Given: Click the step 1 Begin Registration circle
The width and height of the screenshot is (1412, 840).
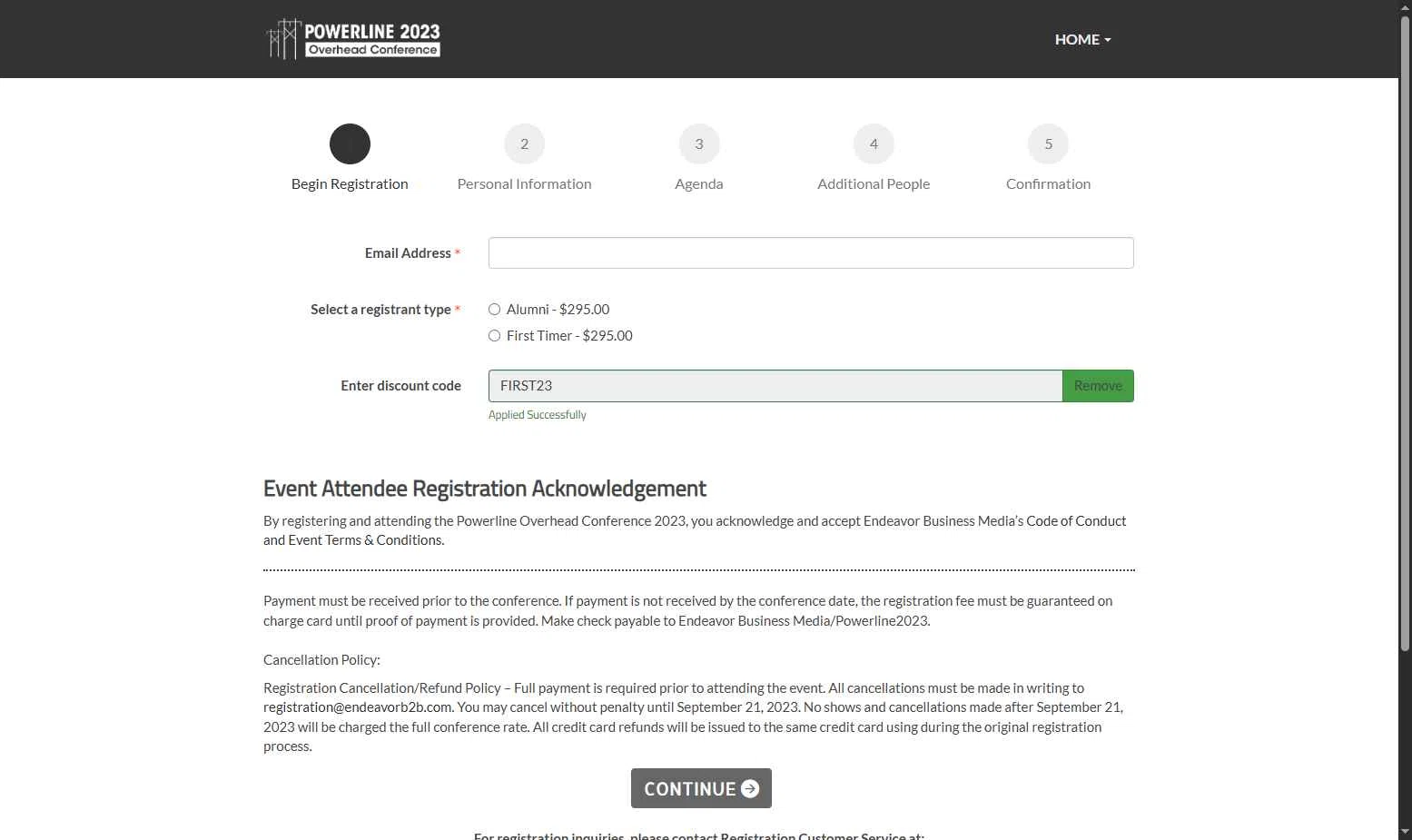Looking at the screenshot, I should click(x=350, y=144).
